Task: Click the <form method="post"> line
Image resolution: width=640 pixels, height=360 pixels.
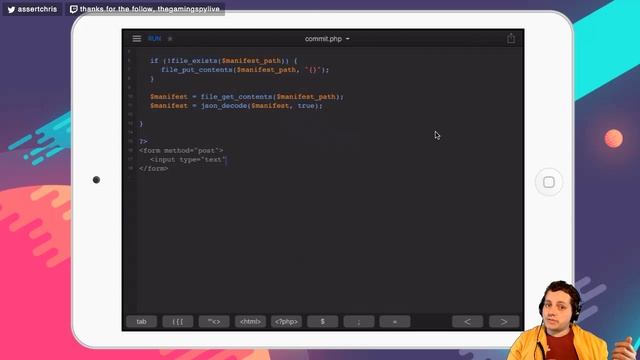Action: point(181,151)
